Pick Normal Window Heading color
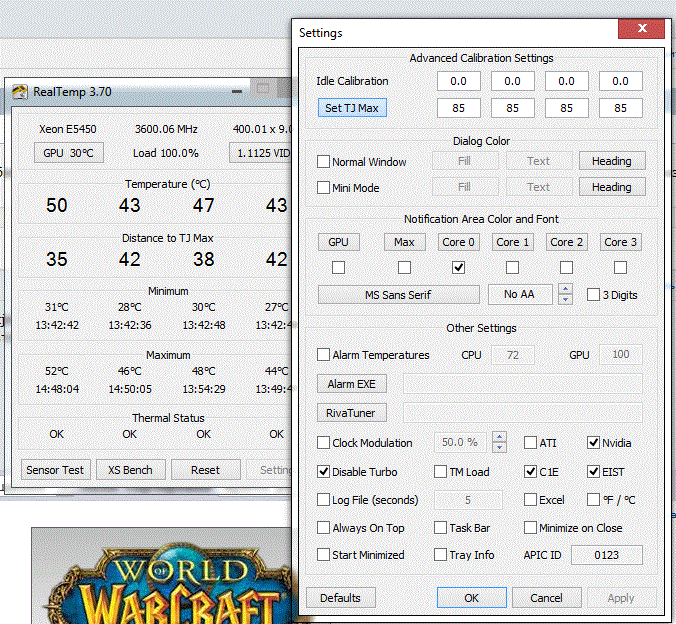Viewport: 676px width, 624px height. click(612, 161)
